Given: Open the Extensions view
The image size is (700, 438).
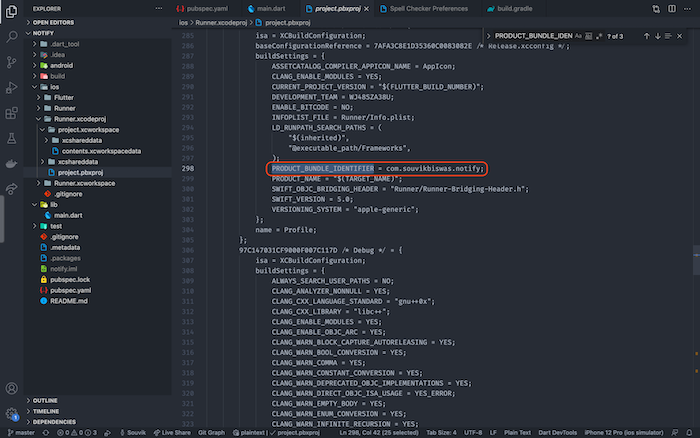Looking at the screenshot, I should pyautogui.click(x=12, y=113).
